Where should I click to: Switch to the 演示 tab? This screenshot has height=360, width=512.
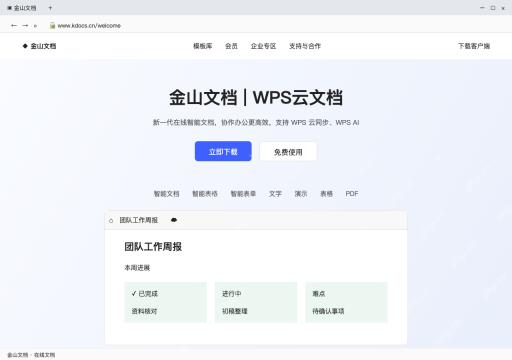tap(301, 194)
